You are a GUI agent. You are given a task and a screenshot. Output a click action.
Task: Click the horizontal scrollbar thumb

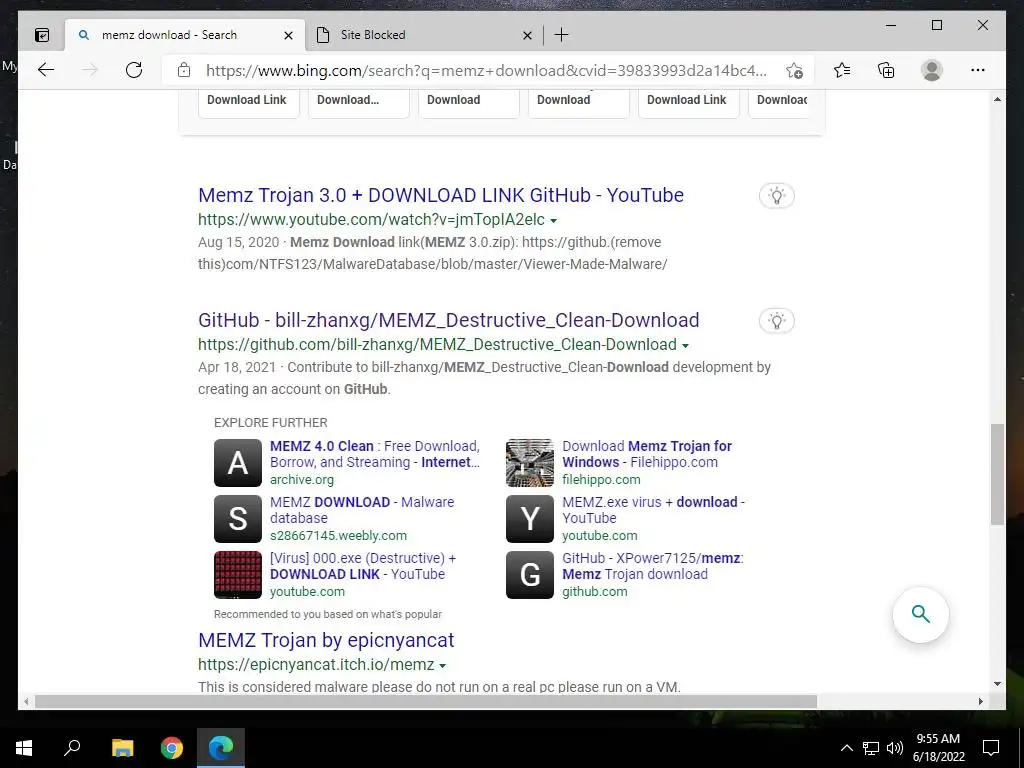click(426, 701)
